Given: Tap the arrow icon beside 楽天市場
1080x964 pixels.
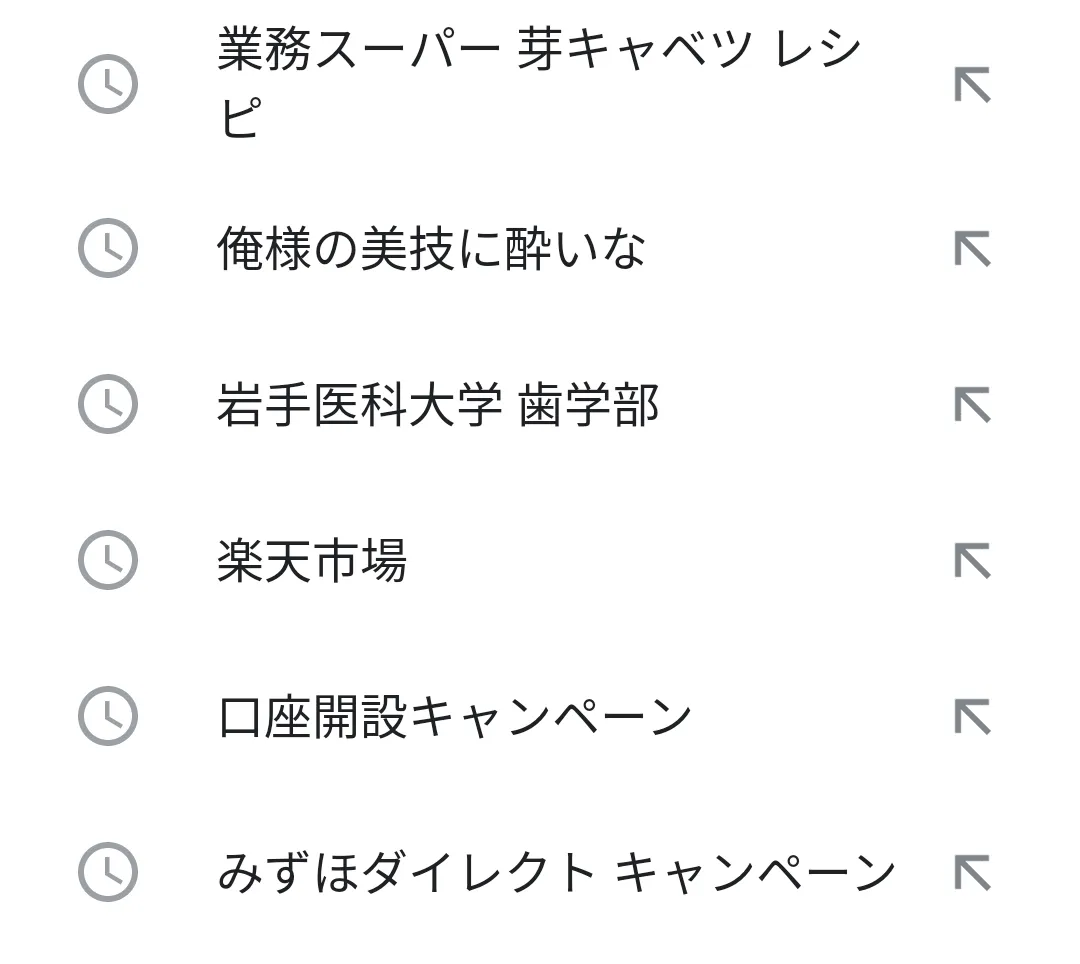Looking at the screenshot, I should pyautogui.click(x=972, y=560).
